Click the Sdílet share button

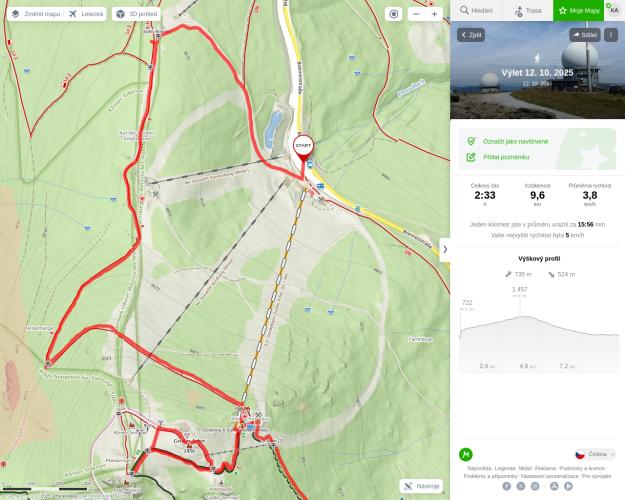pyautogui.click(x=585, y=35)
